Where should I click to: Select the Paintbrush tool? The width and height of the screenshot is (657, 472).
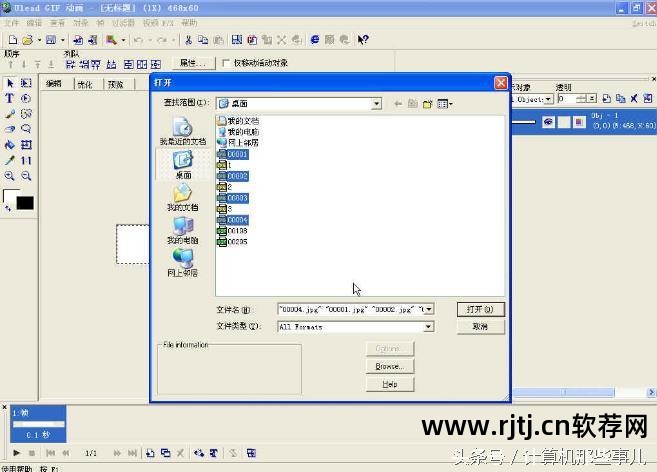[x=10, y=114]
